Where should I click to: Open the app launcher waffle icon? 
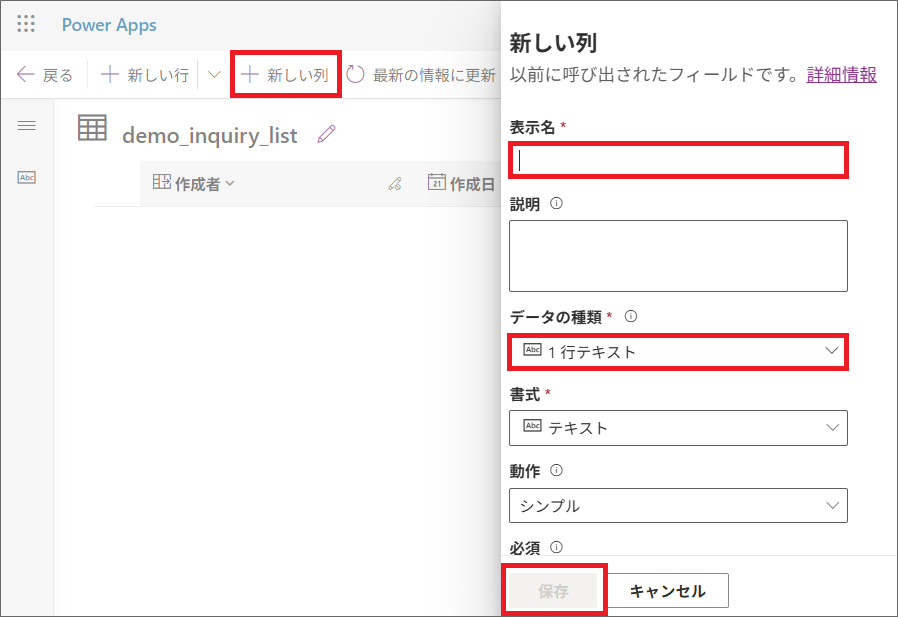(26, 24)
